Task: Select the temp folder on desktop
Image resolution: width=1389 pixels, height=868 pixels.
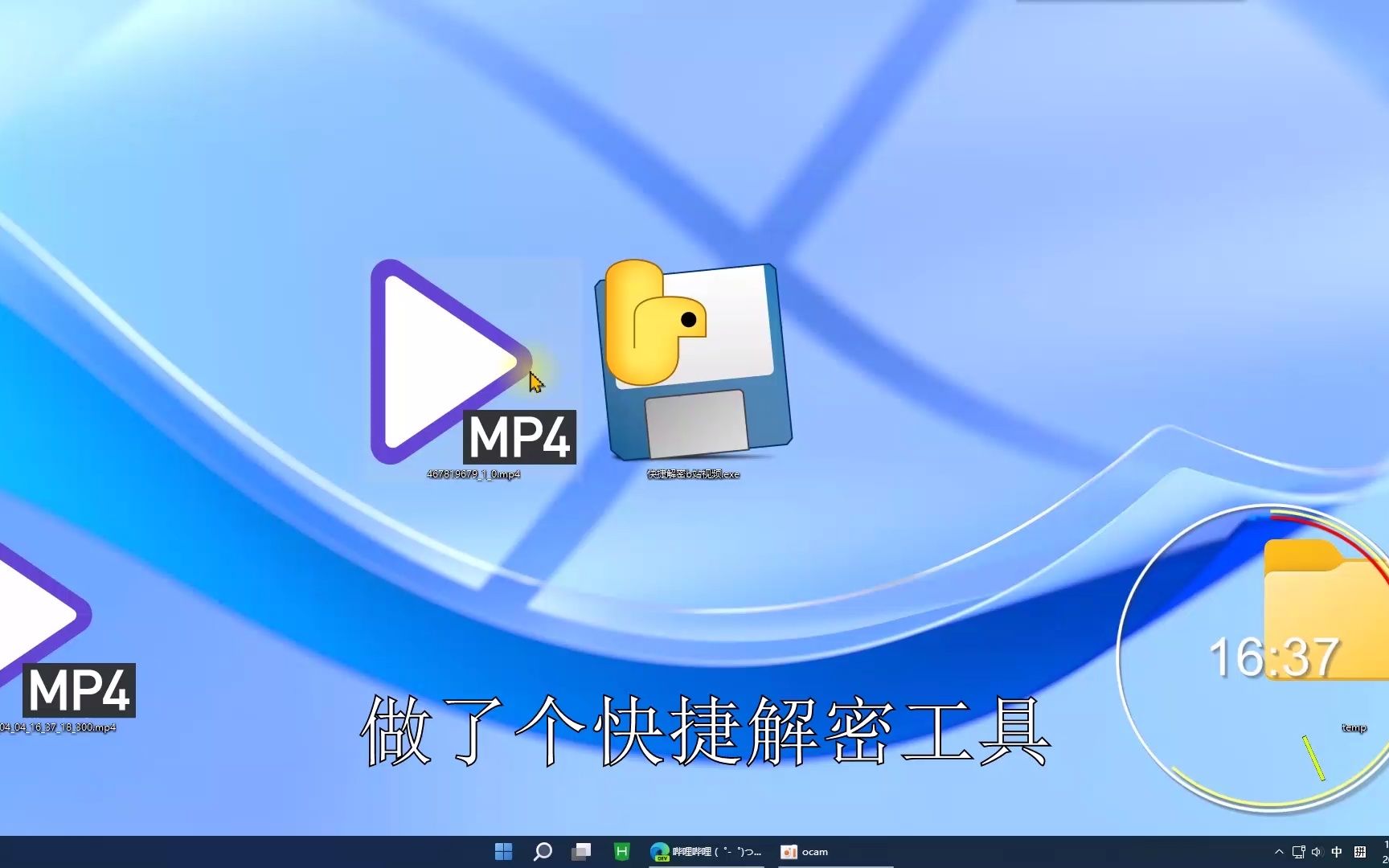Action: 1326,611
